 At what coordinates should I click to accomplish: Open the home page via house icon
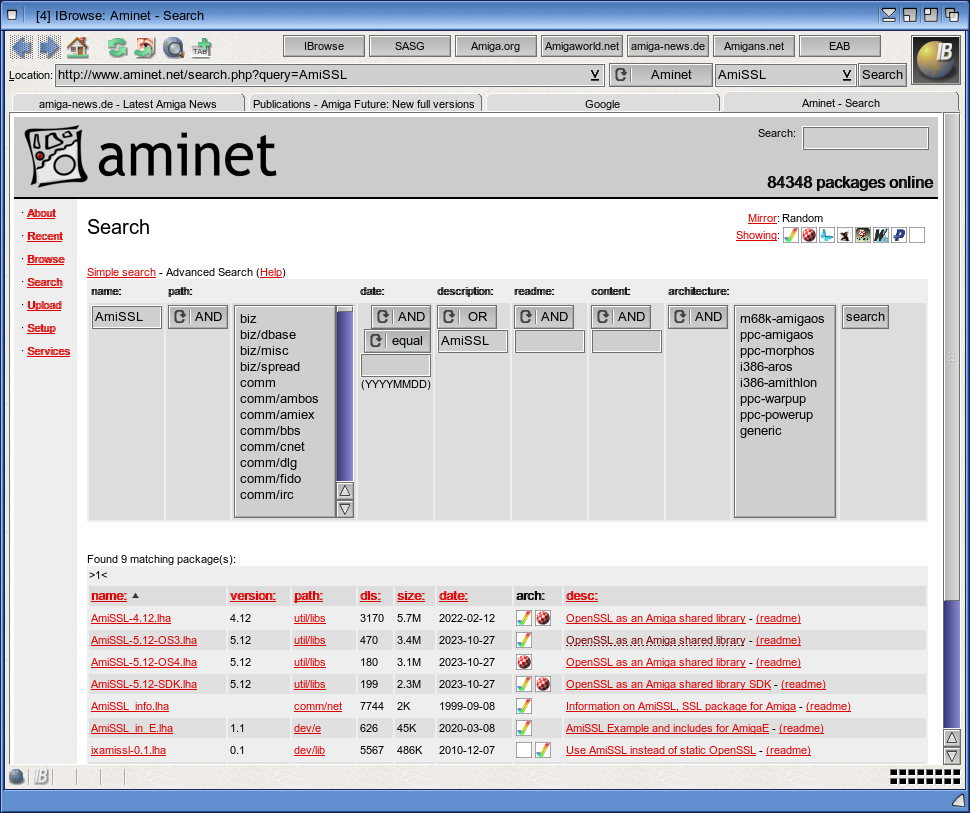point(78,47)
